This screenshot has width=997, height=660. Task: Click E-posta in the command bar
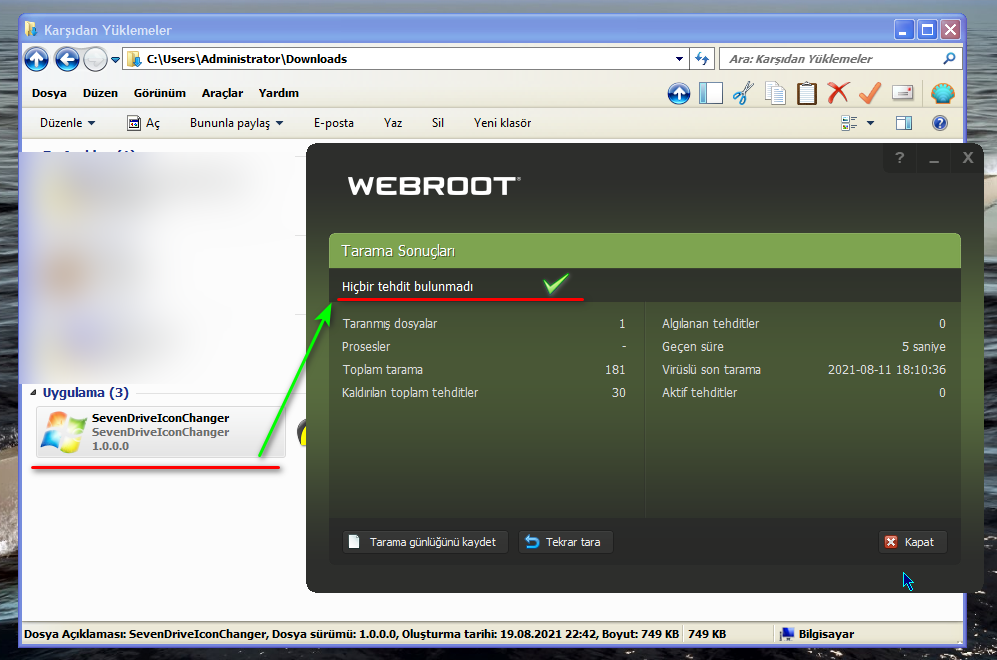(334, 123)
